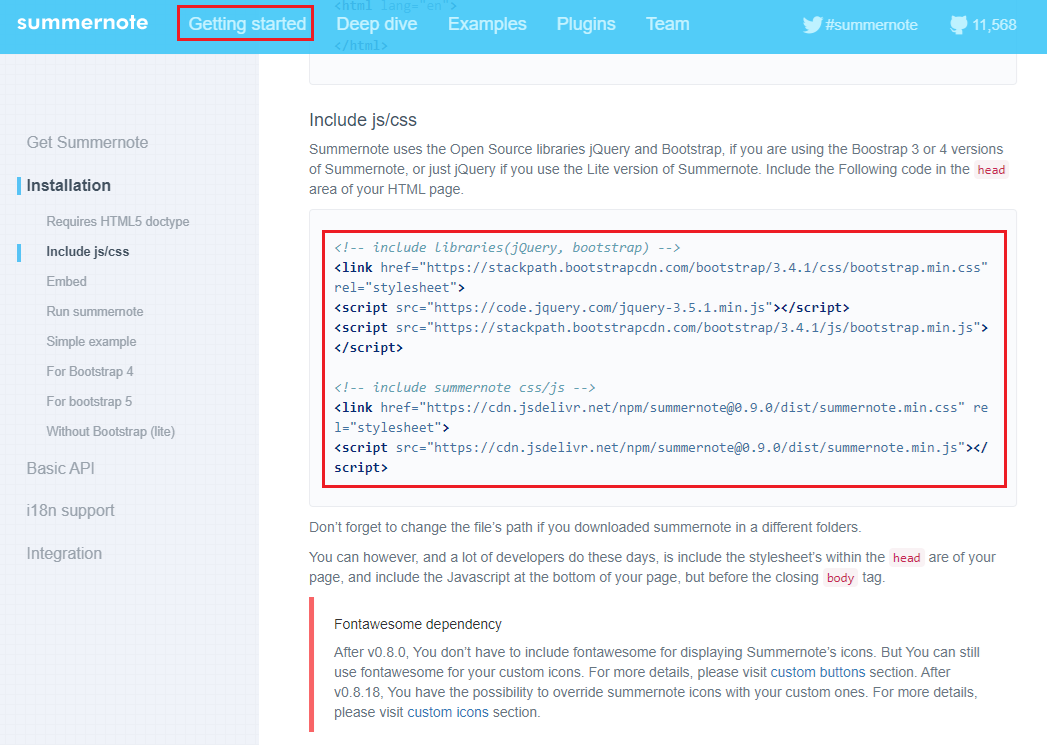
Task: Click the GitHub octocat icon
Action: click(x=958, y=25)
